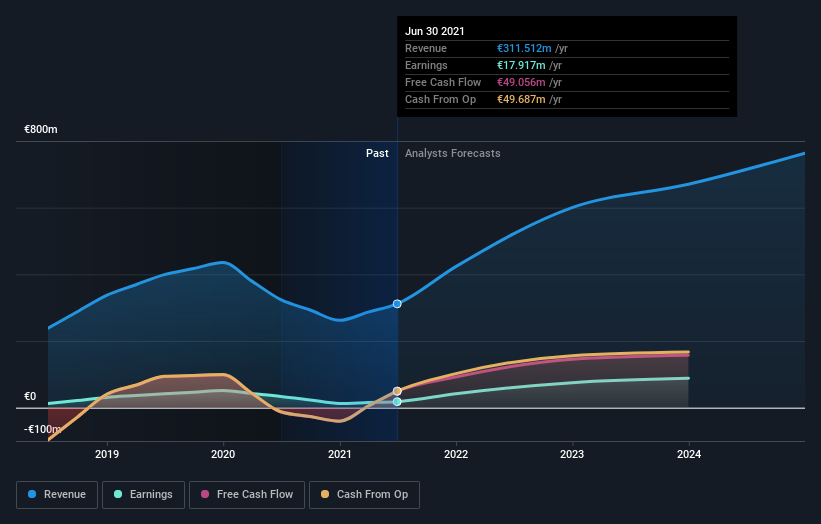Viewport: 821px width, 524px height.
Task: Toggle the Cash From Op legend button
Action: point(364,495)
